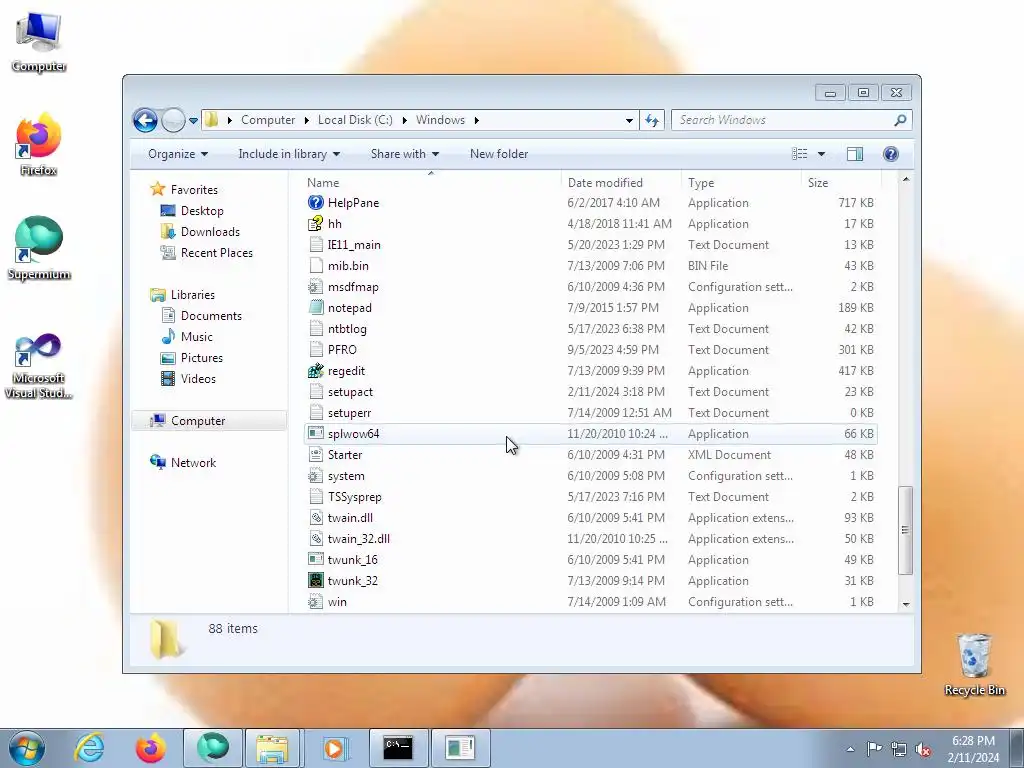Select the hh application icon

pos(315,223)
